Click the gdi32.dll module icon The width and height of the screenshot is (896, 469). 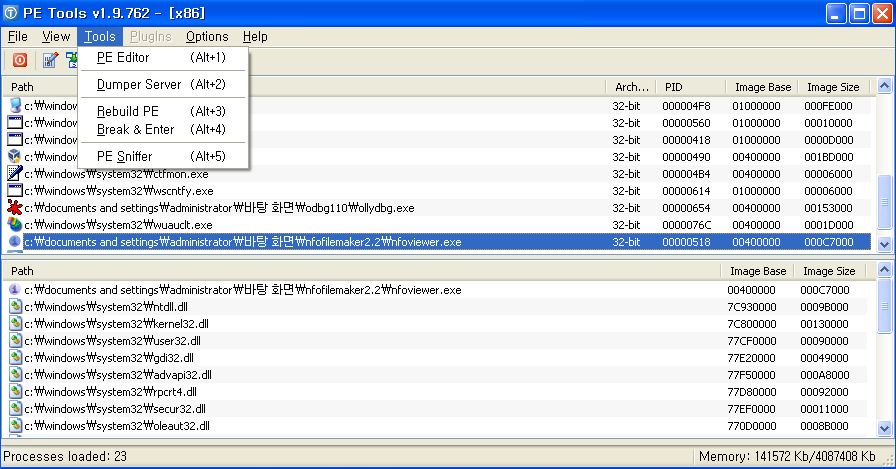(15, 358)
